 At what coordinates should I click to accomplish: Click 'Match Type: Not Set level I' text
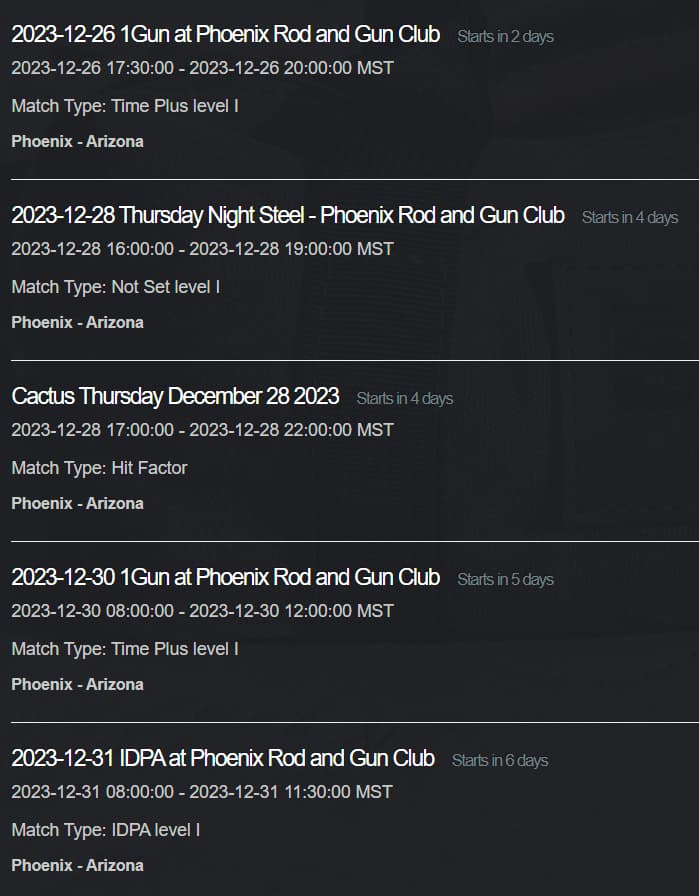point(115,287)
